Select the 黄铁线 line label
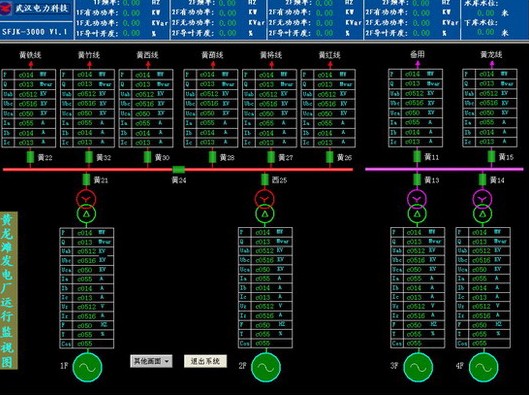The width and height of the screenshot is (529, 395). 30,55
